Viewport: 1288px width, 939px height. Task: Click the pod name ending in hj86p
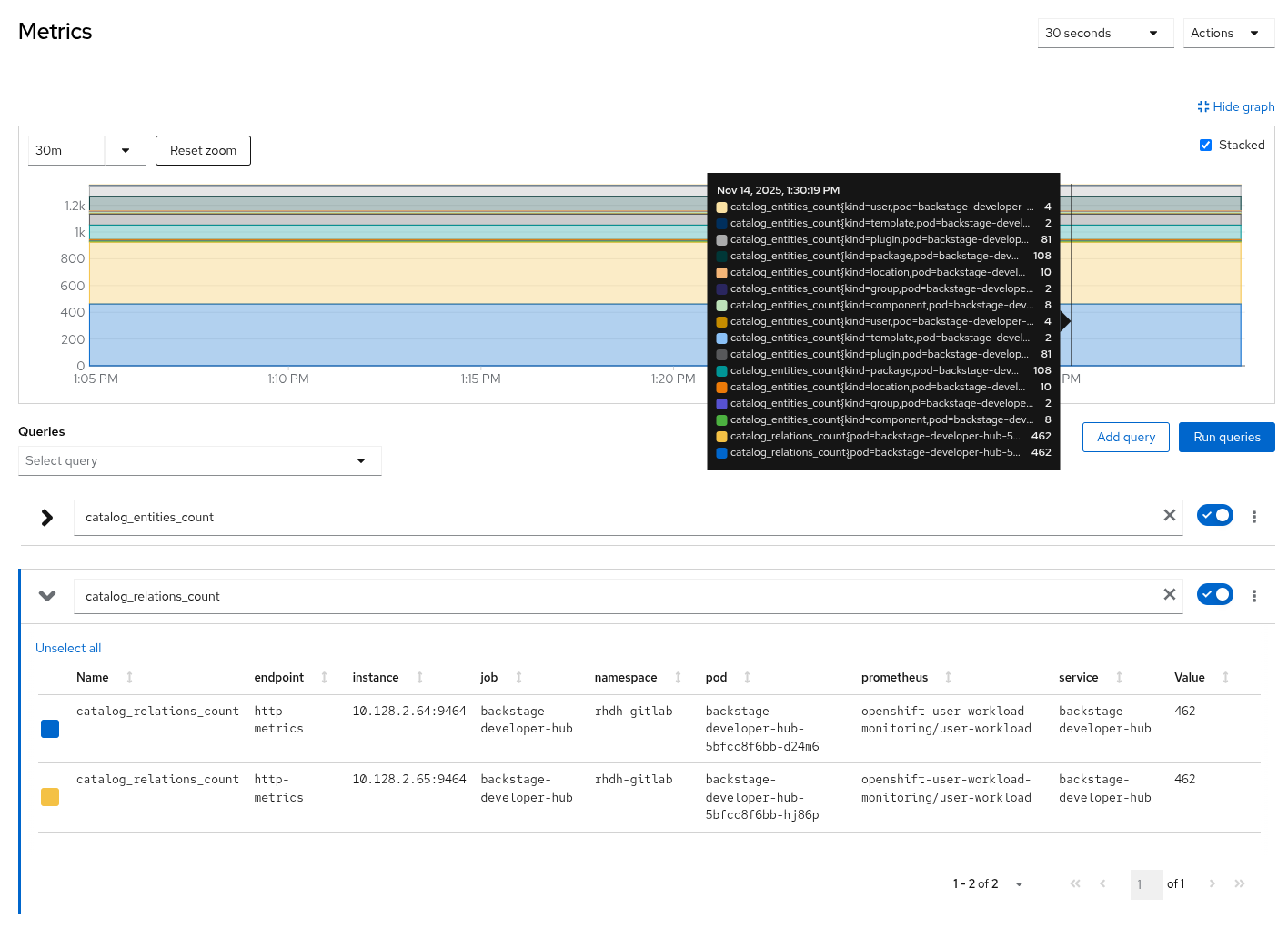(x=762, y=797)
